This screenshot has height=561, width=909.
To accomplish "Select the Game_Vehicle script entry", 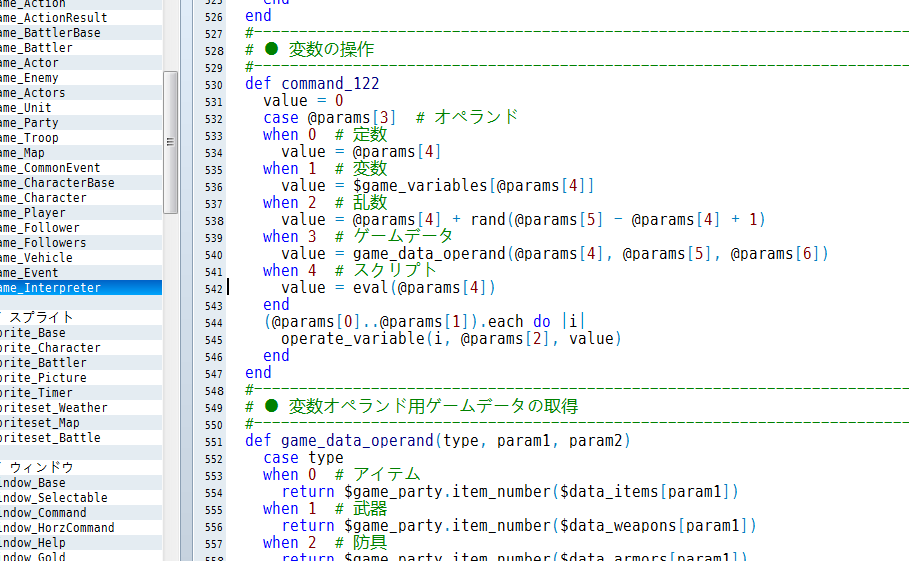I will coord(81,258).
